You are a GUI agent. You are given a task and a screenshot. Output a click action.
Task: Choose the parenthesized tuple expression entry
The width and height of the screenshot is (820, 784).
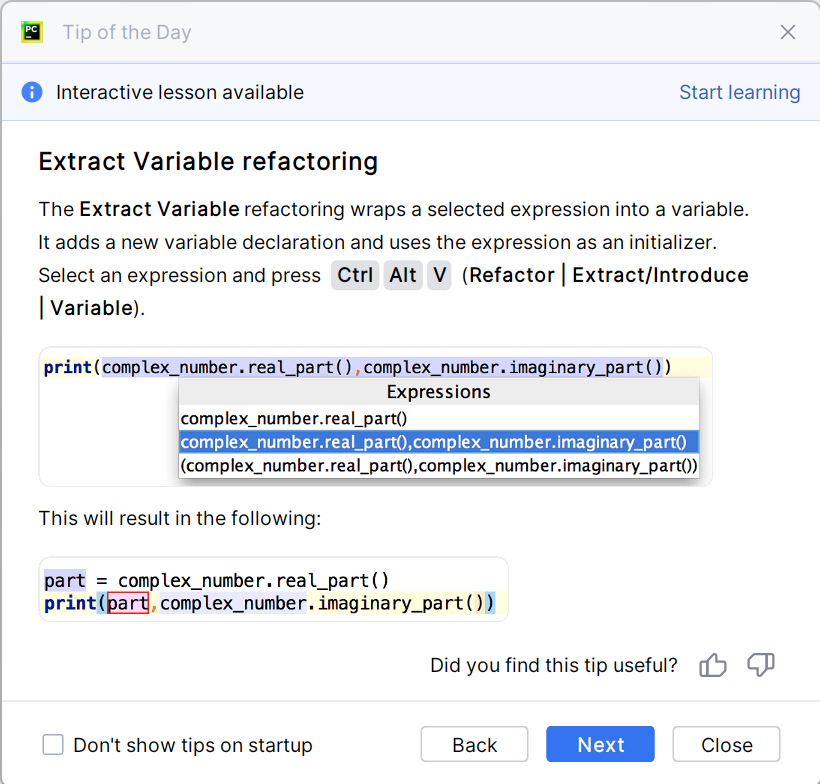[x=438, y=465]
